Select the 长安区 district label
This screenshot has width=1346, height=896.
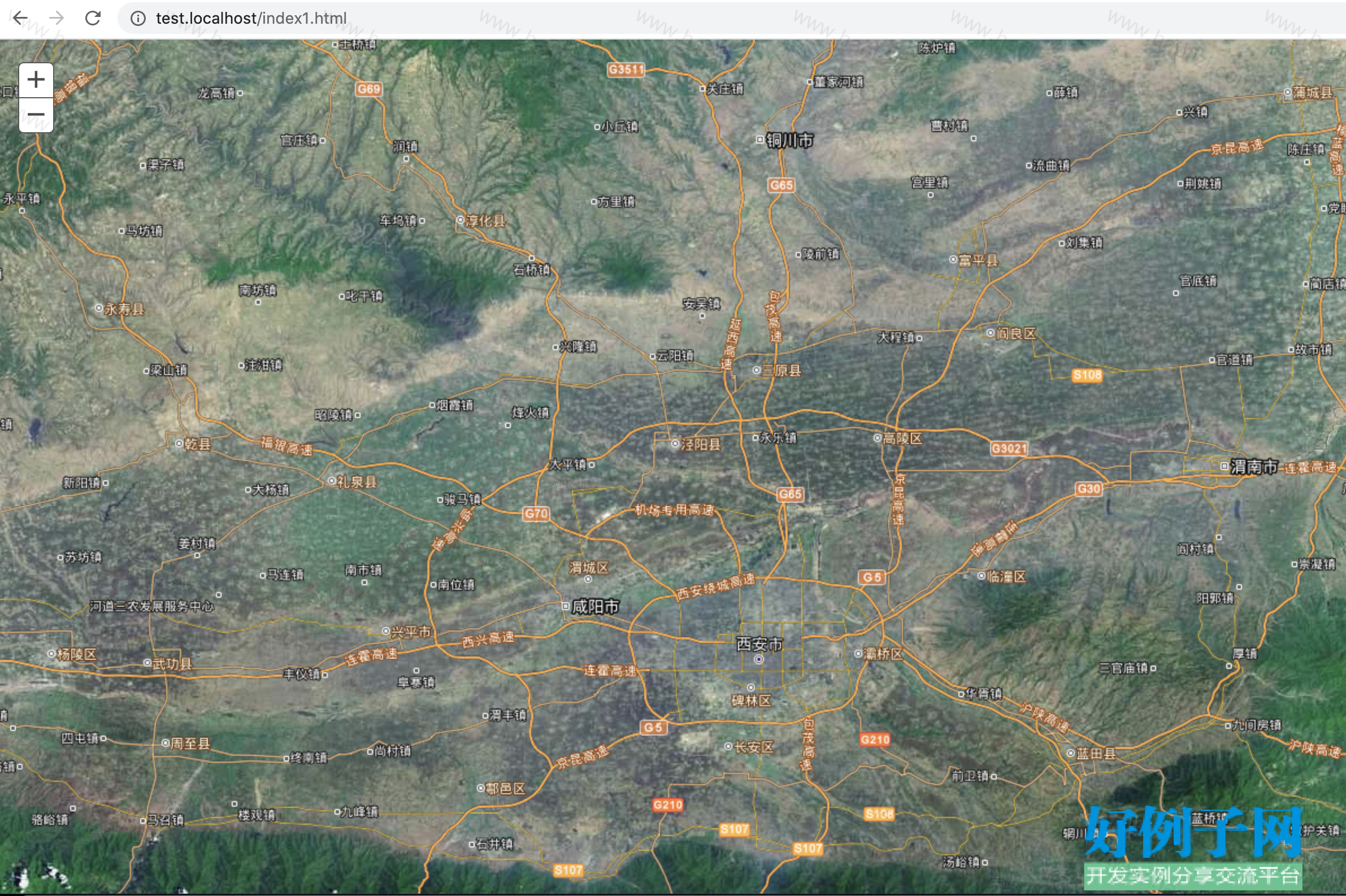tap(754, 747)
